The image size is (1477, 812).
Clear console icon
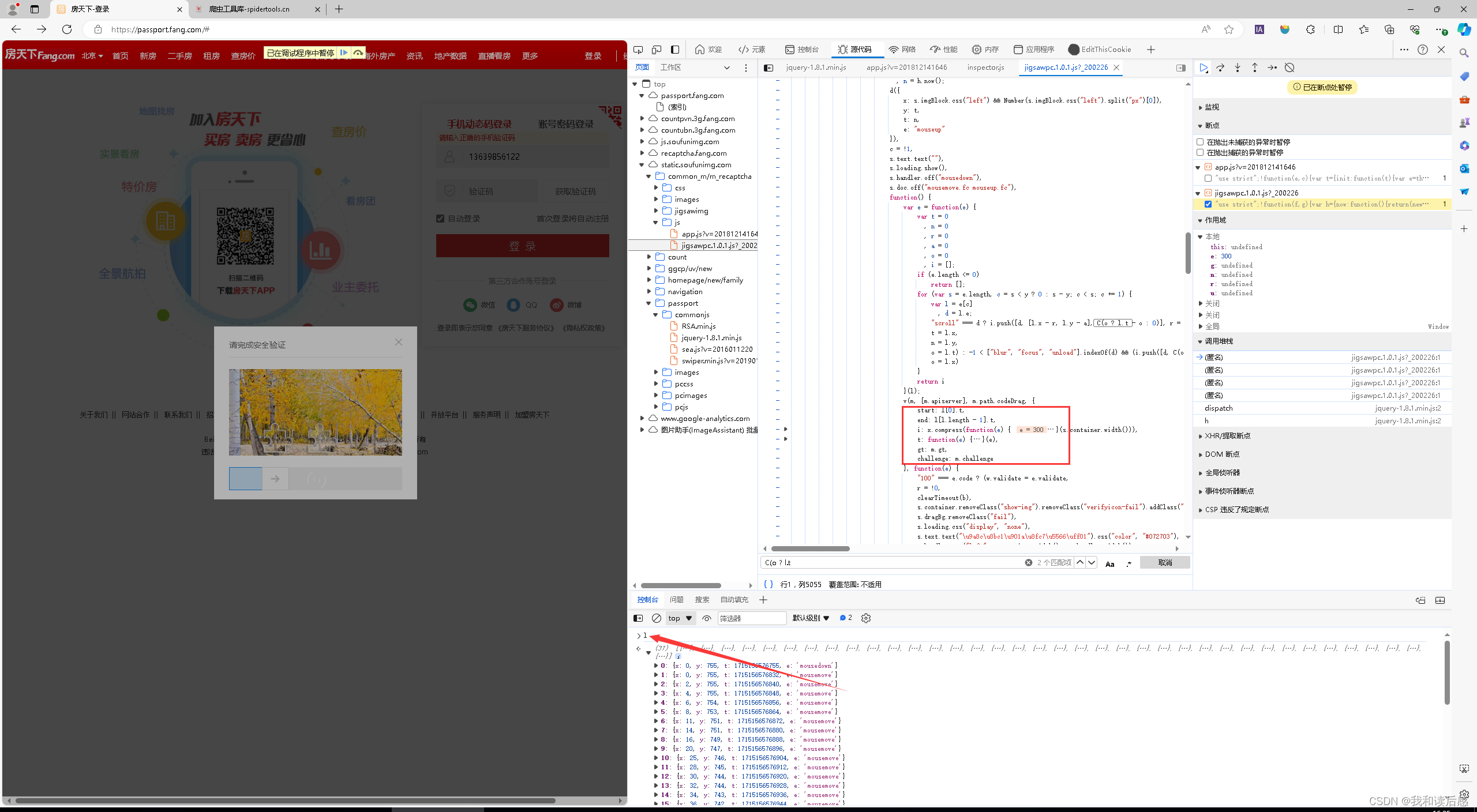[x=657, y=618]
